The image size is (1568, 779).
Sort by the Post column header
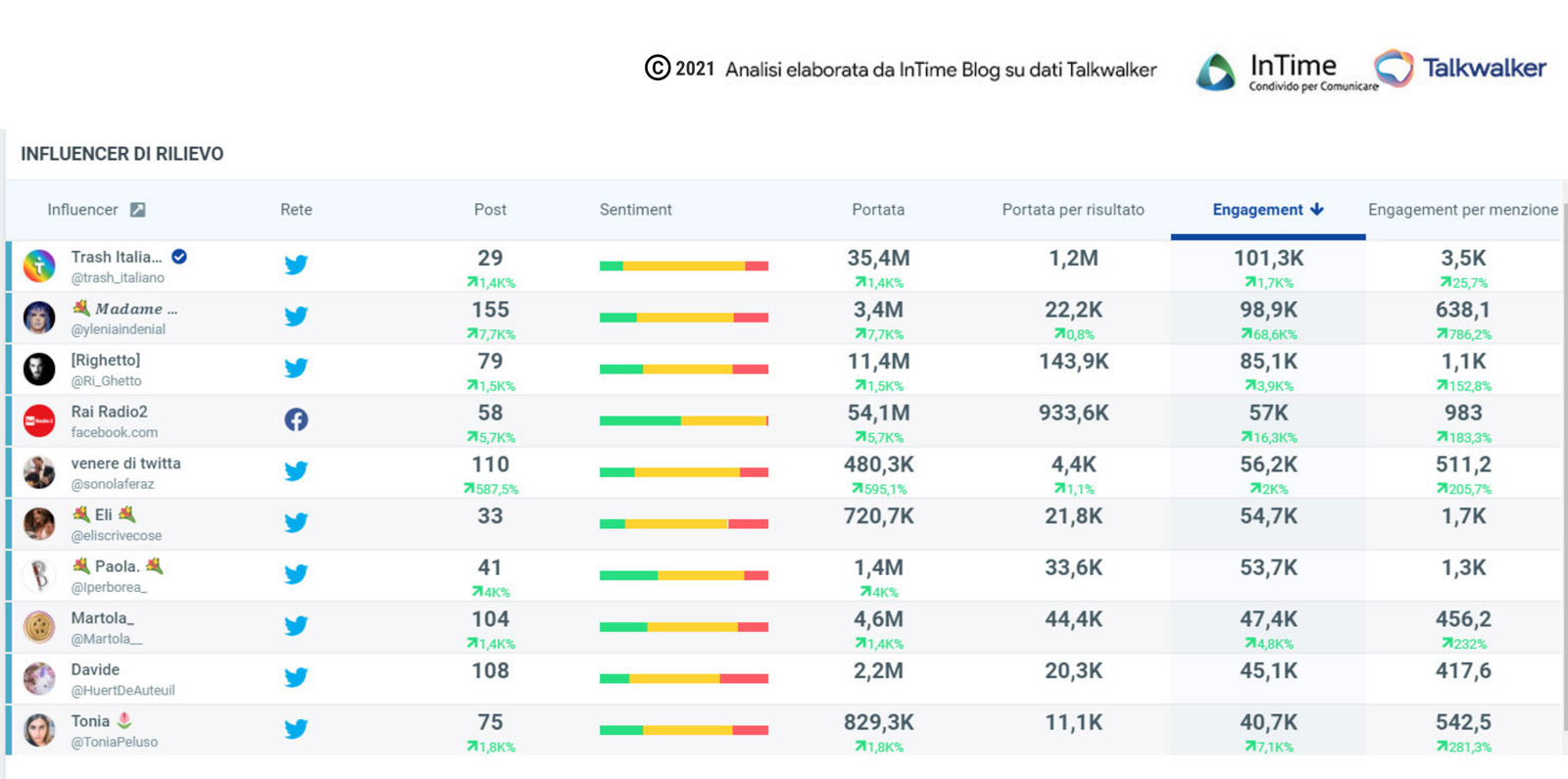point(490,210)
